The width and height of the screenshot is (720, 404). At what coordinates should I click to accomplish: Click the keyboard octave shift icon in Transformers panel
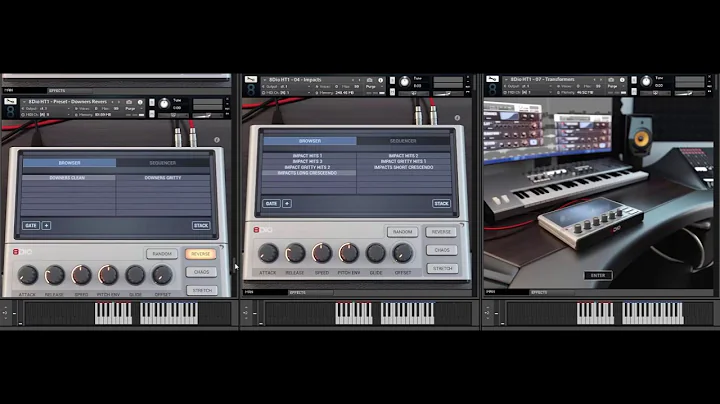pos(487,313)
